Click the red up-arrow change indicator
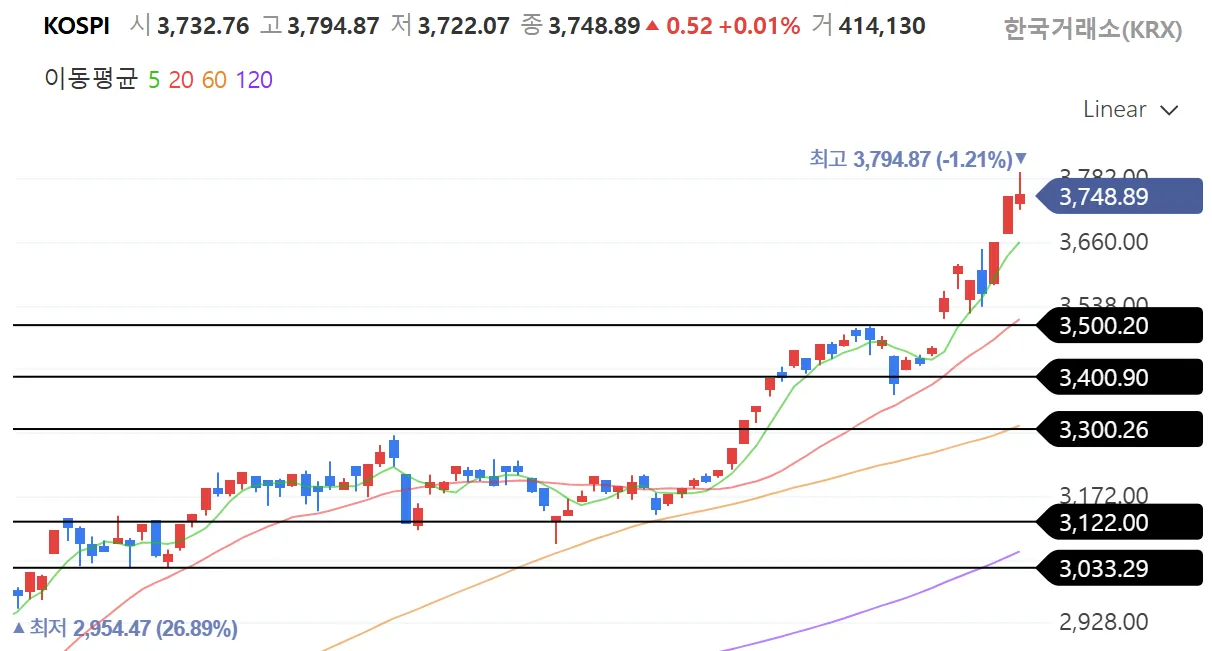1212x651 pixels. coord(653,27)
